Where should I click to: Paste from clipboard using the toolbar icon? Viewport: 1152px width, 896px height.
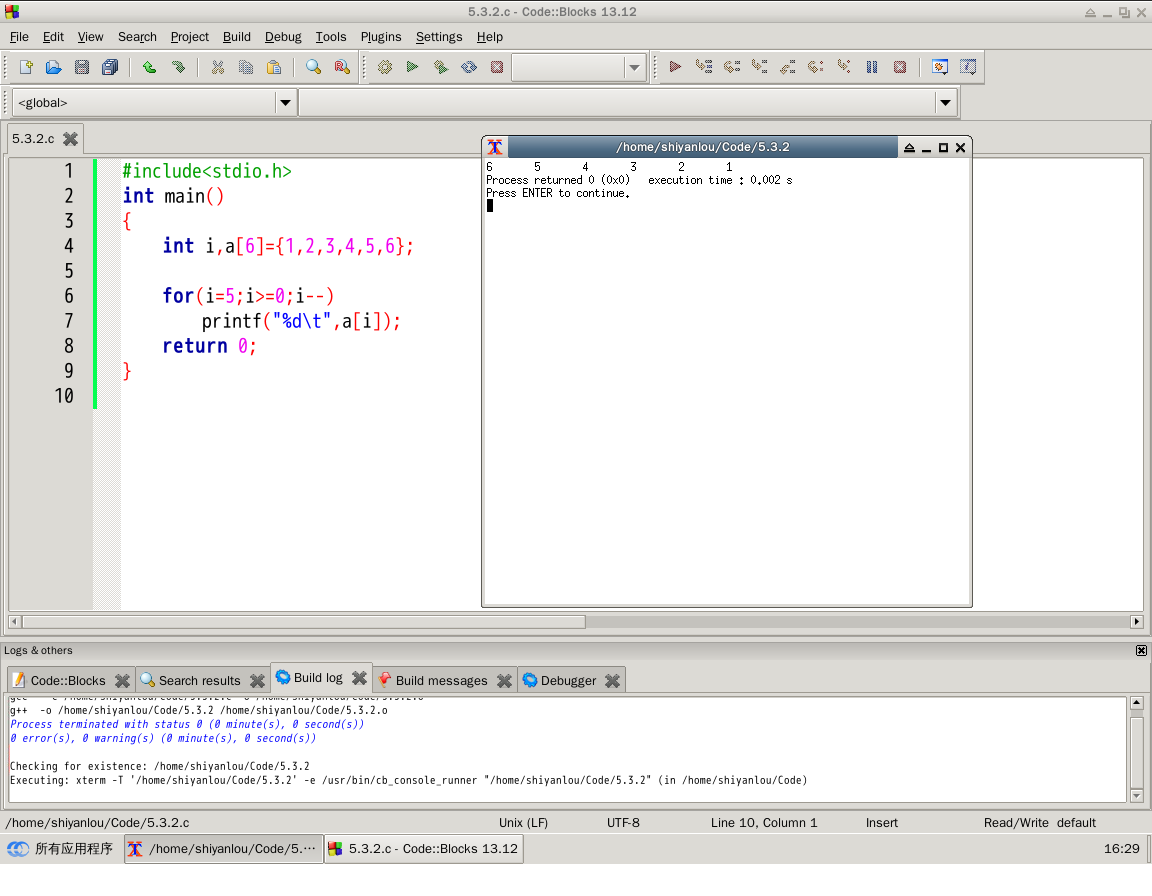pyautogui.click(x=274, y=68)
